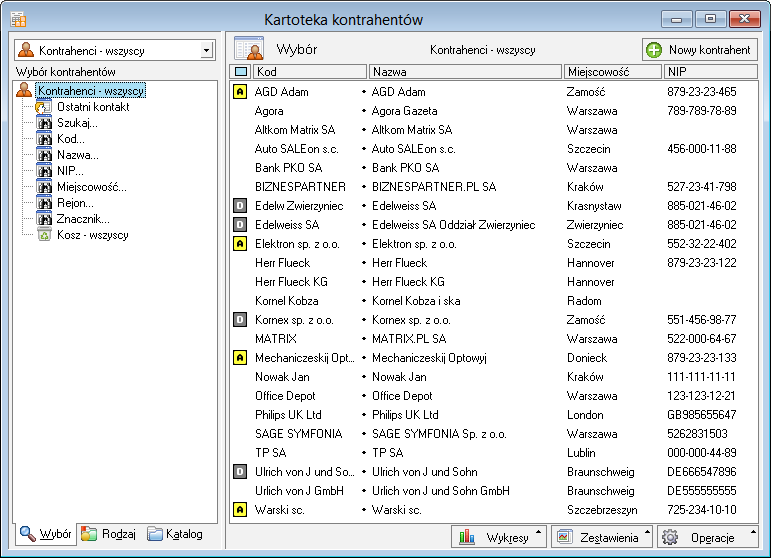771x558 pixels.
Task: Click the binoculars icon beside Nazwa...
Action: point(44,155)
